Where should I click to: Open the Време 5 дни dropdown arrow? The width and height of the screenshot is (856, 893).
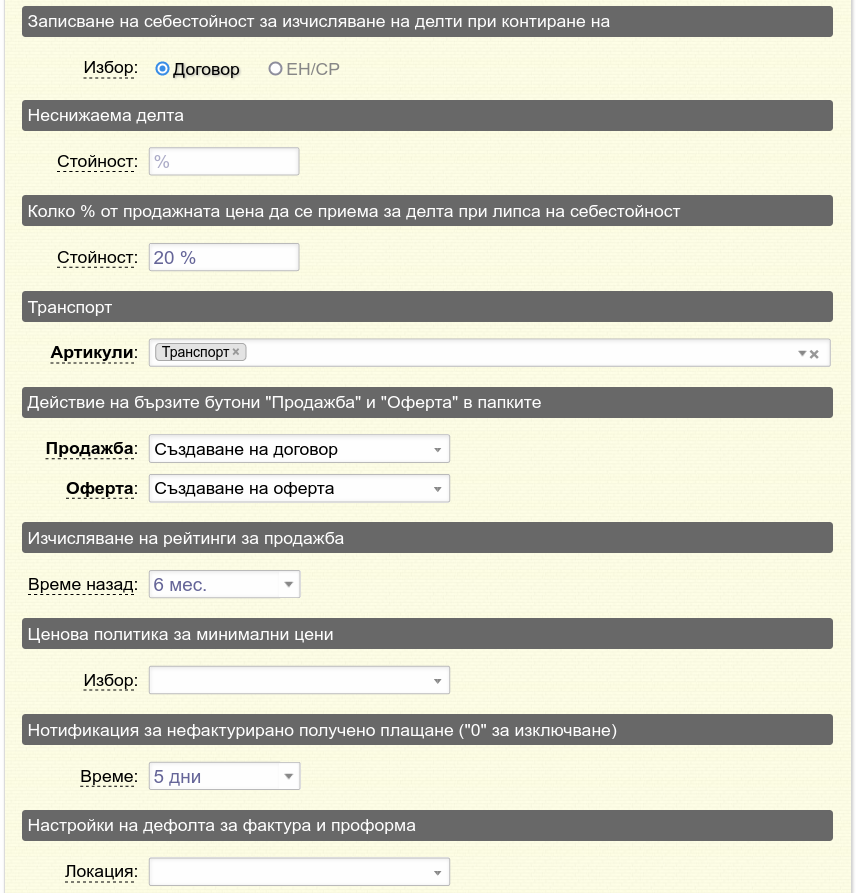click(289, 776)
